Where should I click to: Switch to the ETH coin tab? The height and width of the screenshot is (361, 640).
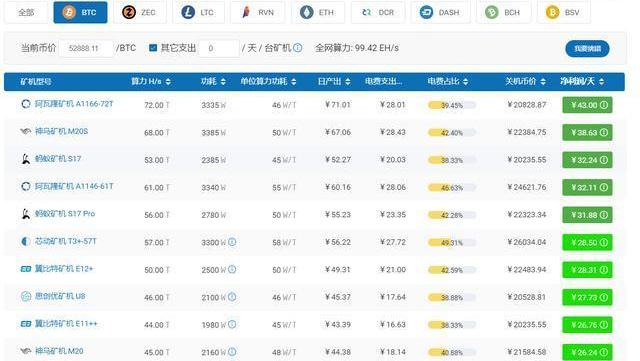click(x=318, y=12)
